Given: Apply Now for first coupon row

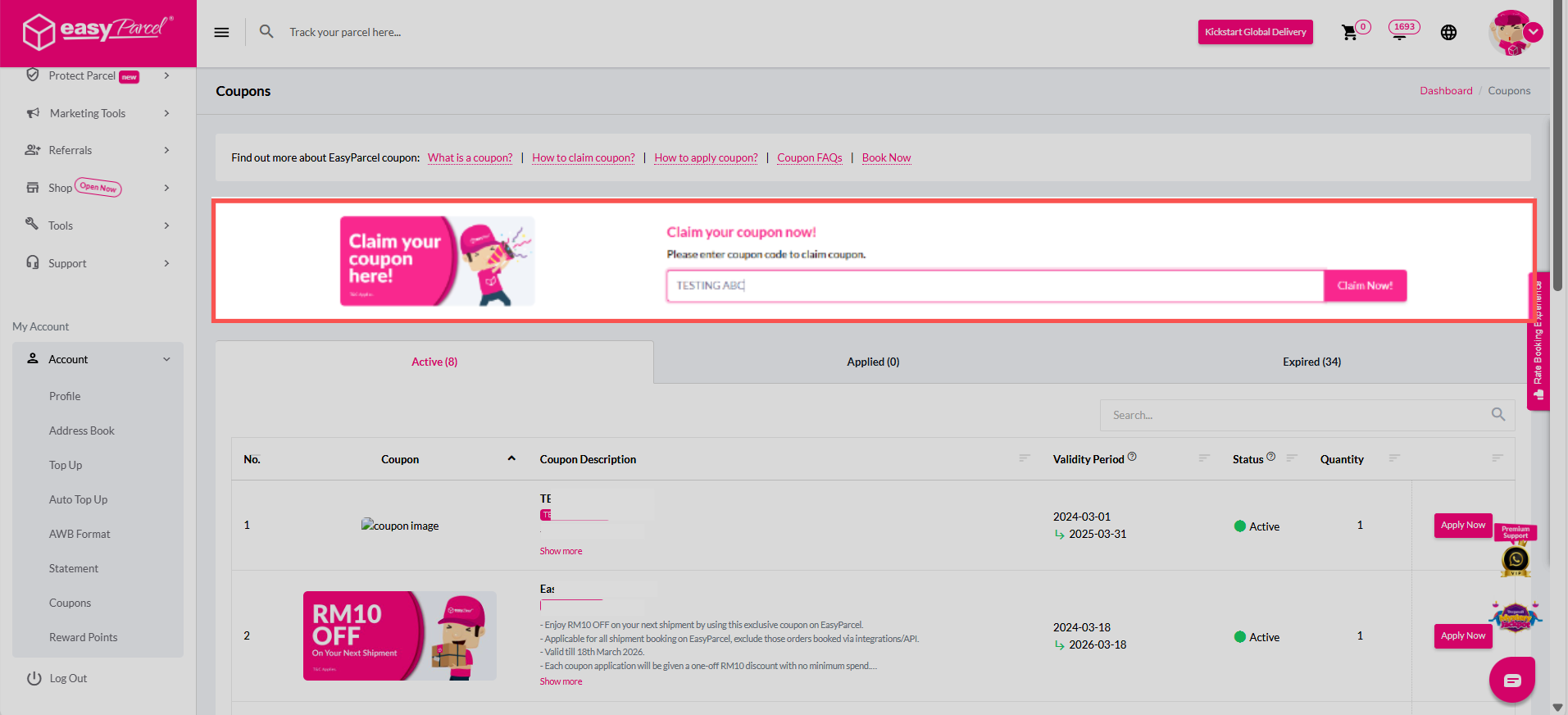Looking at the screenshot, I should pyautogui.click(x=1462, y=525).
